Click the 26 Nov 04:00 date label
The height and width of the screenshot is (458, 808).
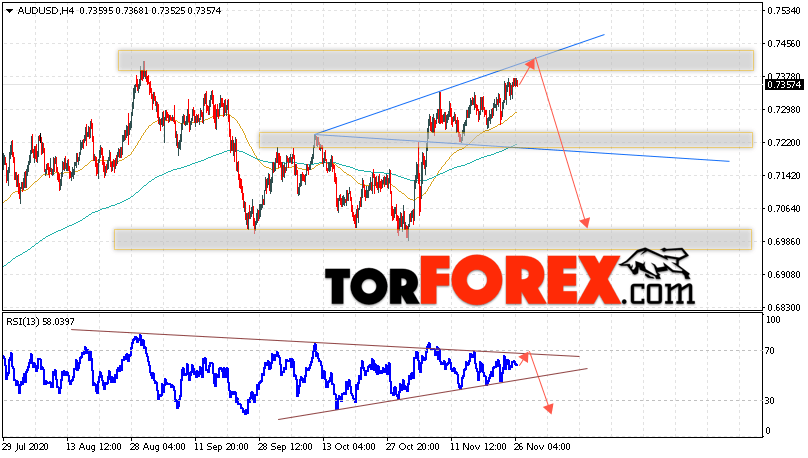click(x=543, y=447)
